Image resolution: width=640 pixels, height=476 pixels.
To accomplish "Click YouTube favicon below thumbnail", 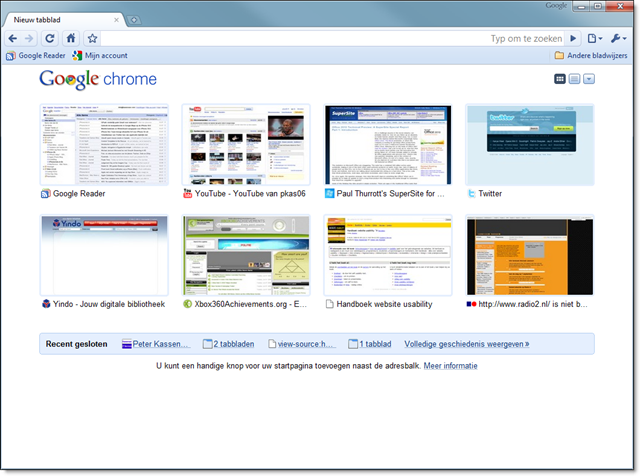I will pyautogui.click(x=188, y=194).
